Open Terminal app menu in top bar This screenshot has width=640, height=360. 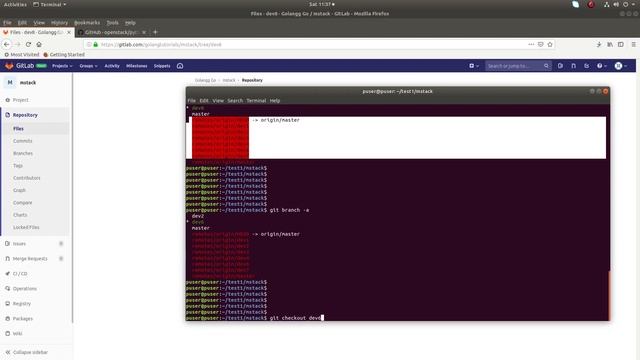(x=49, y=4)
